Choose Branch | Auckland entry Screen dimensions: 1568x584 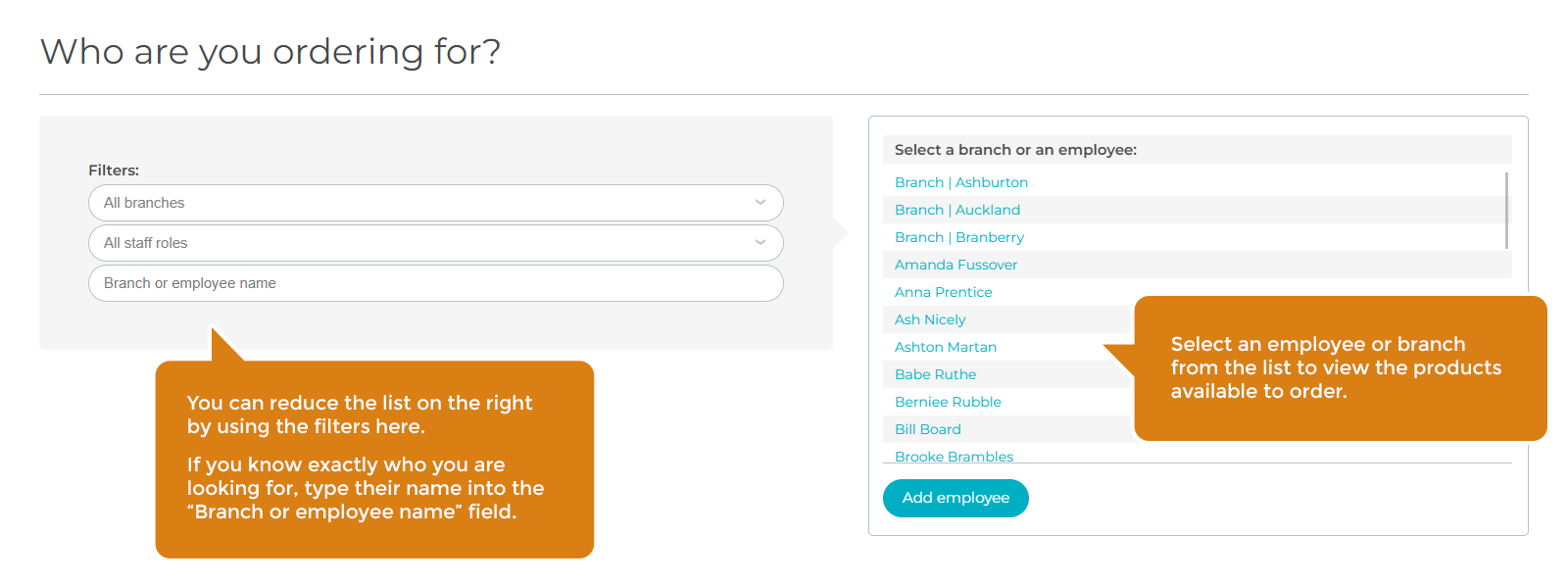(957, 210)
